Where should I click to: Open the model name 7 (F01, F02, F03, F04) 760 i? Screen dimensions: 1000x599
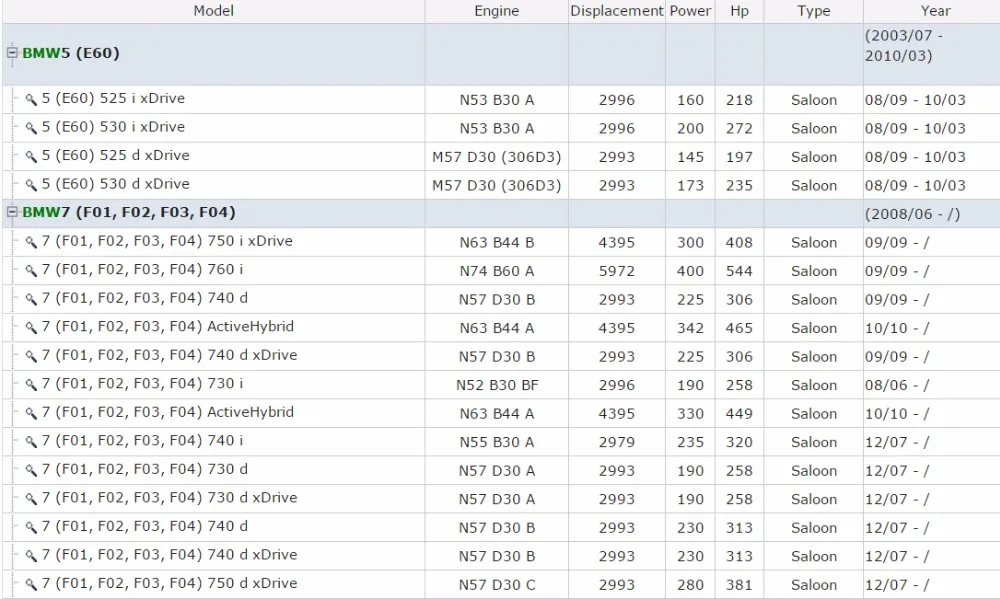(142, 270)
